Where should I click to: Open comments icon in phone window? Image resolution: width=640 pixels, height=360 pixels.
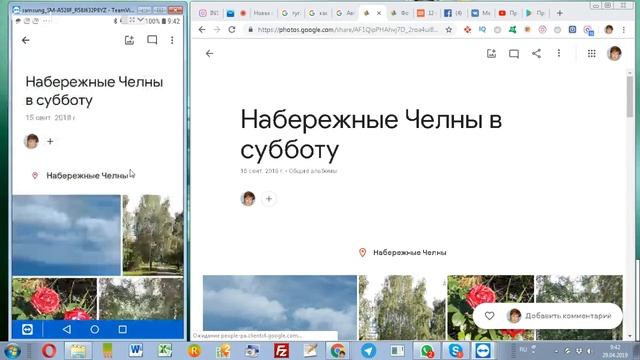point(152,40)
